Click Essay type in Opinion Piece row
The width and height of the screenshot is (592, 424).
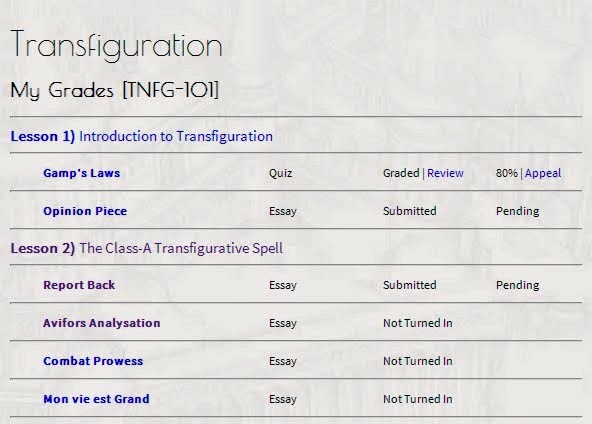[x=283, y=211]
